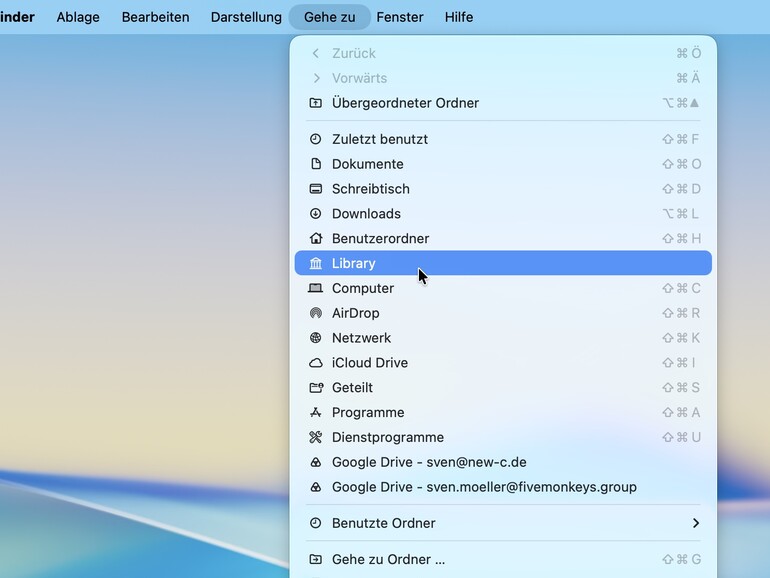
Task: Open Downloads from the Gehe zu menu
Action: 503,214
